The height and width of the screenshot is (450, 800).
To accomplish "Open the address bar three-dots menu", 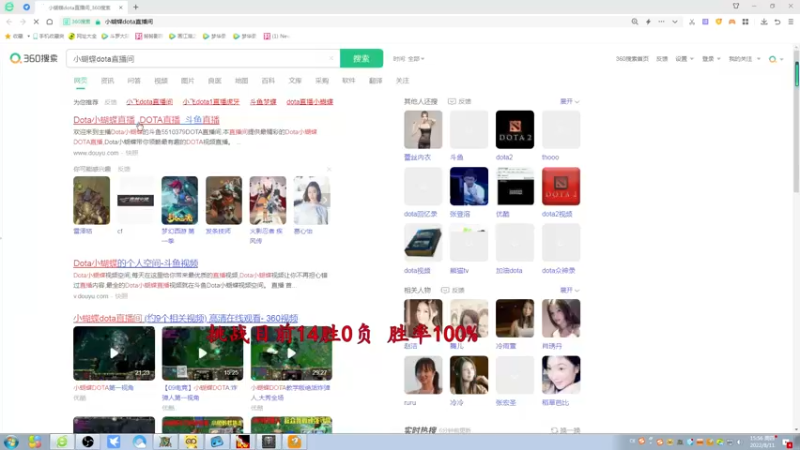I will 661,21.
